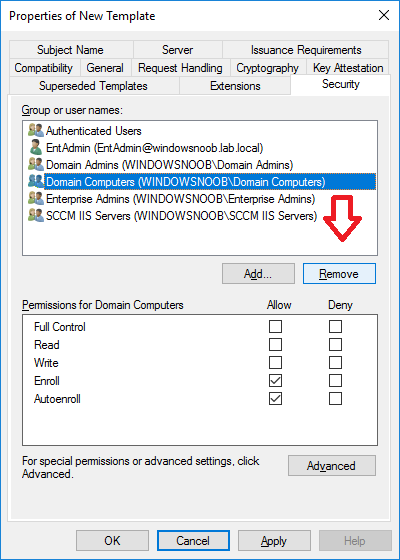This screenshot has width=400, height=560.
Task: Click the Domain Computers group icon
Action: [x=36, y=181]
